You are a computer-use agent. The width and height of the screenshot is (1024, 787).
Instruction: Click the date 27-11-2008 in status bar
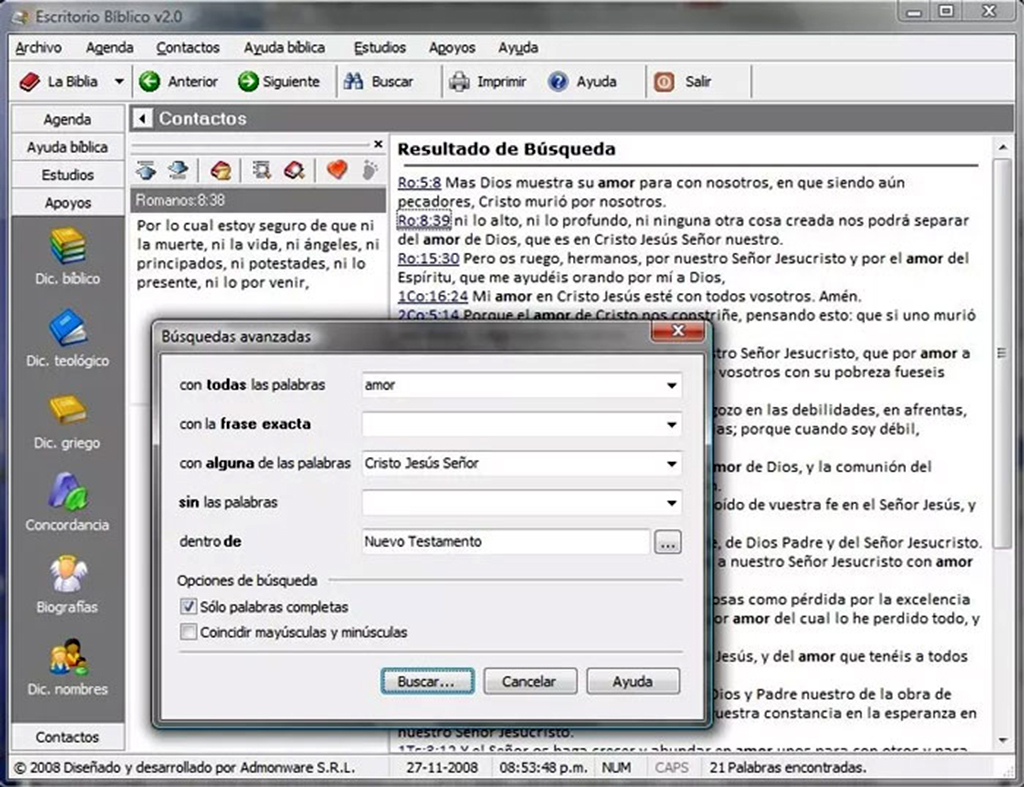[x=441, y=767]
